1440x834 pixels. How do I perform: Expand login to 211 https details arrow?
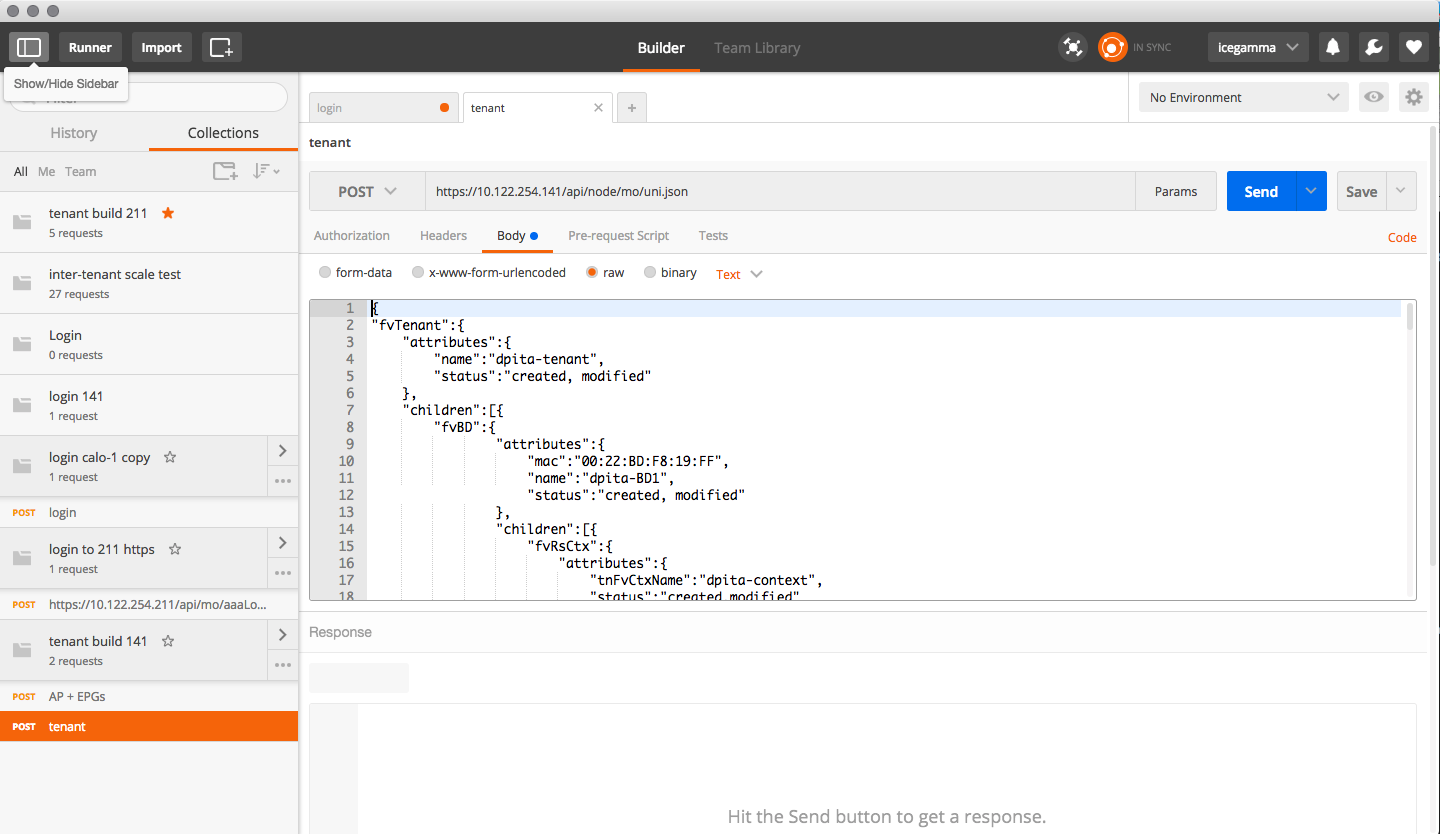coord(283,543)
